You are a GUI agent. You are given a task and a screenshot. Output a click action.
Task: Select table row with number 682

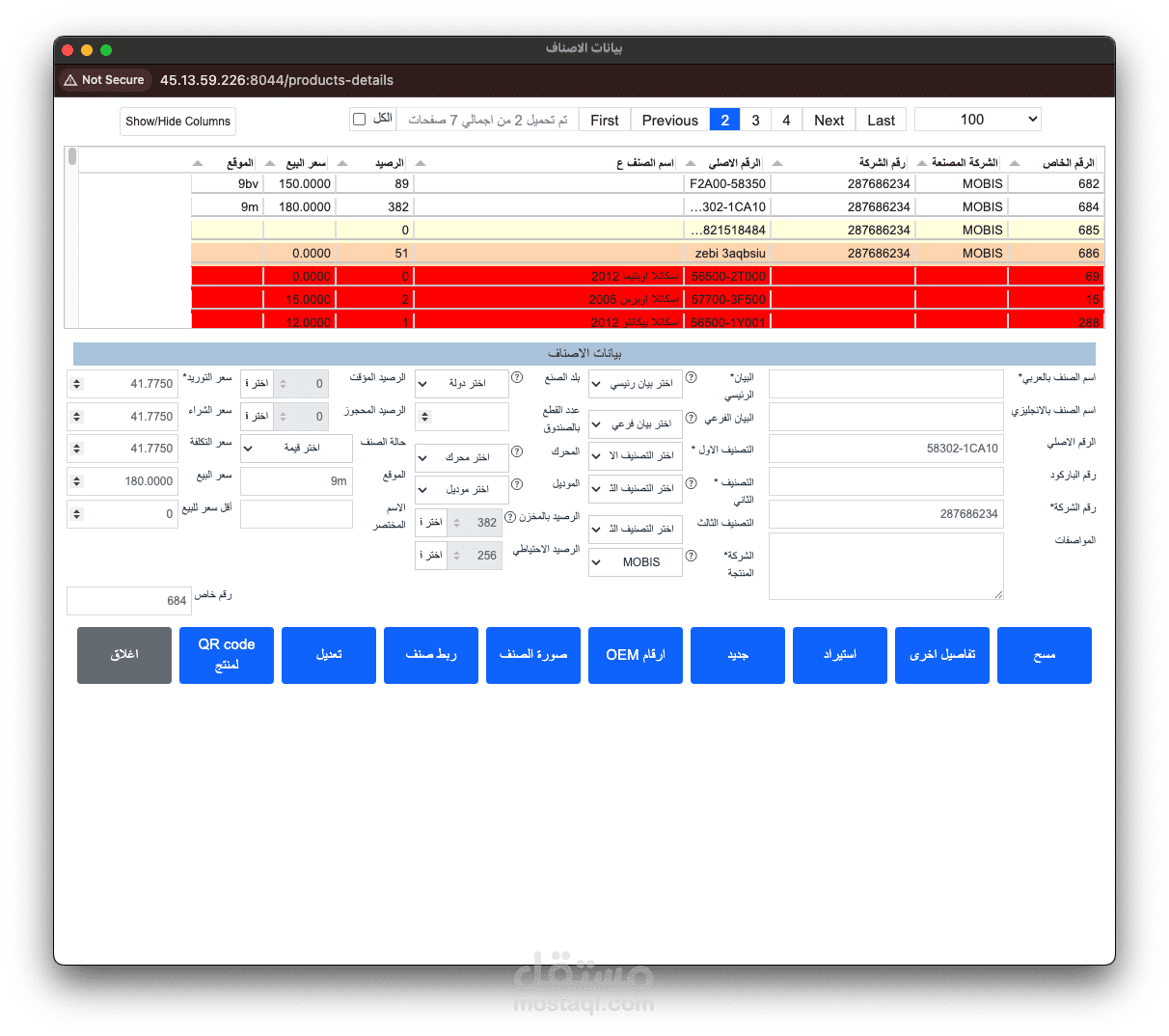(647, 183)
